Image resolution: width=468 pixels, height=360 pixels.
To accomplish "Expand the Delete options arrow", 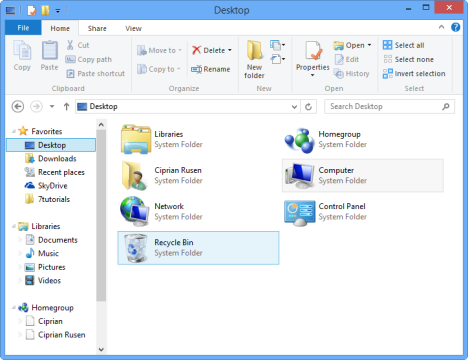I will (230, 50).
